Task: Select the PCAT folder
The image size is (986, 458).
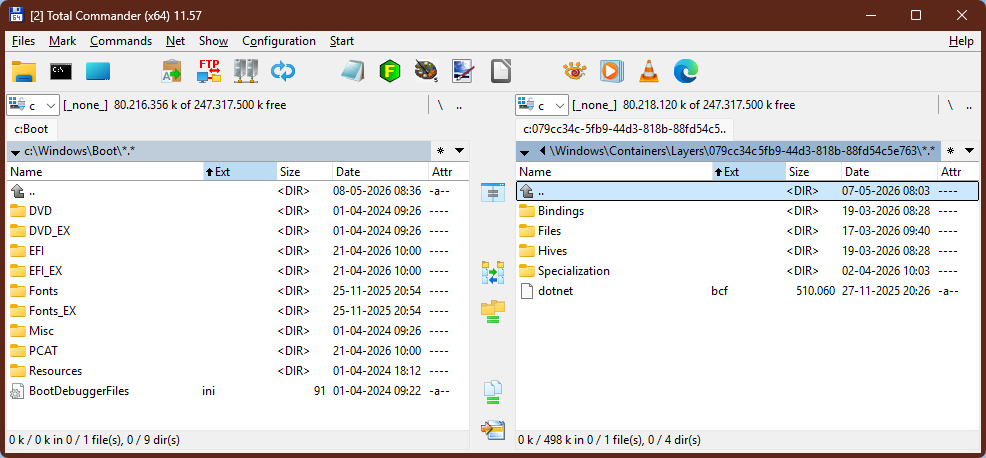Action: (238, 351)
